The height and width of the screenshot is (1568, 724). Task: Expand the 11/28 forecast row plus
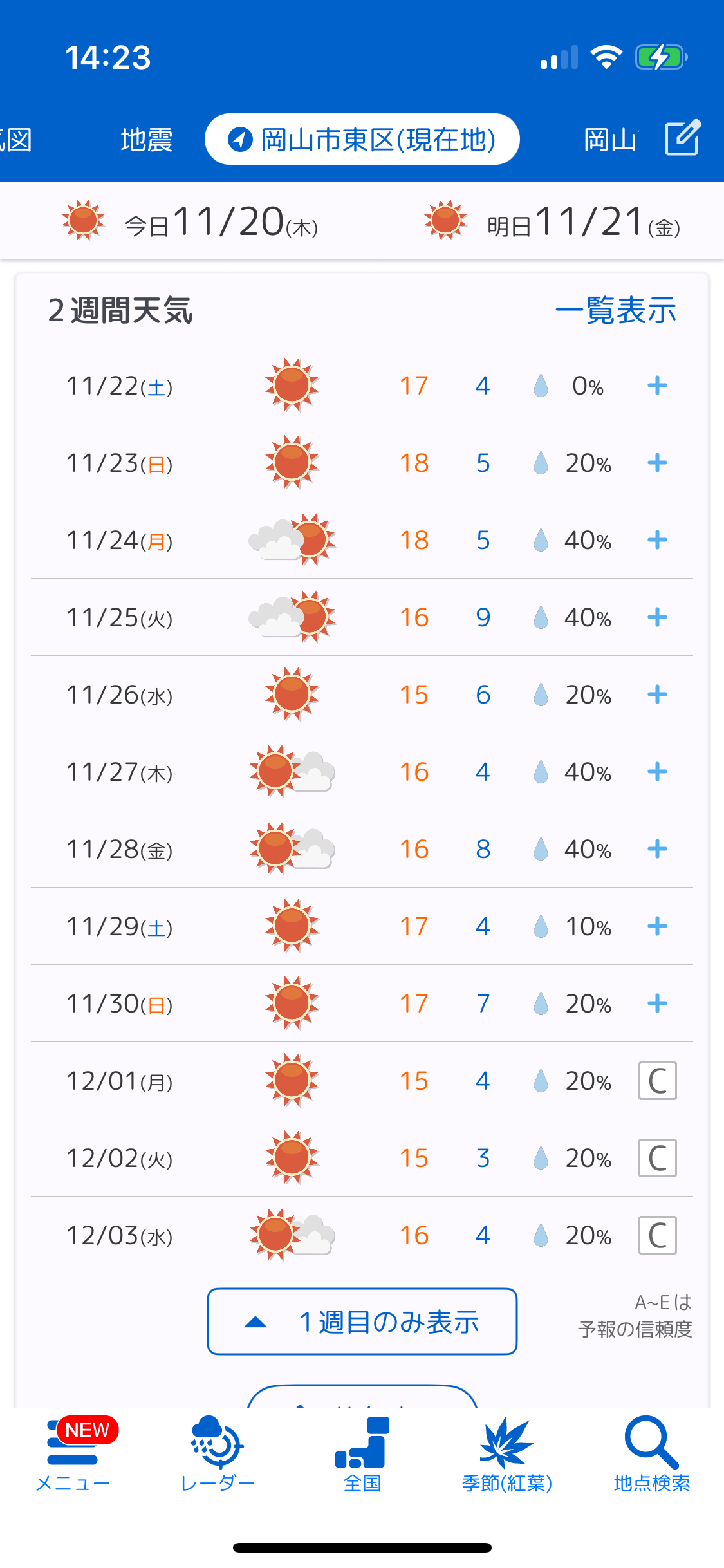click(657, 849)
